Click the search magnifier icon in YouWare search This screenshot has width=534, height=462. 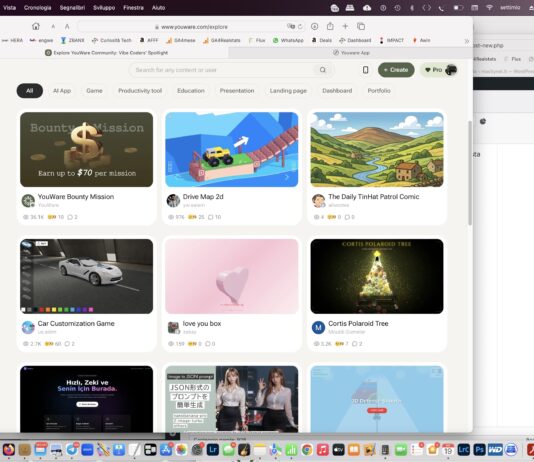(323, 70)
